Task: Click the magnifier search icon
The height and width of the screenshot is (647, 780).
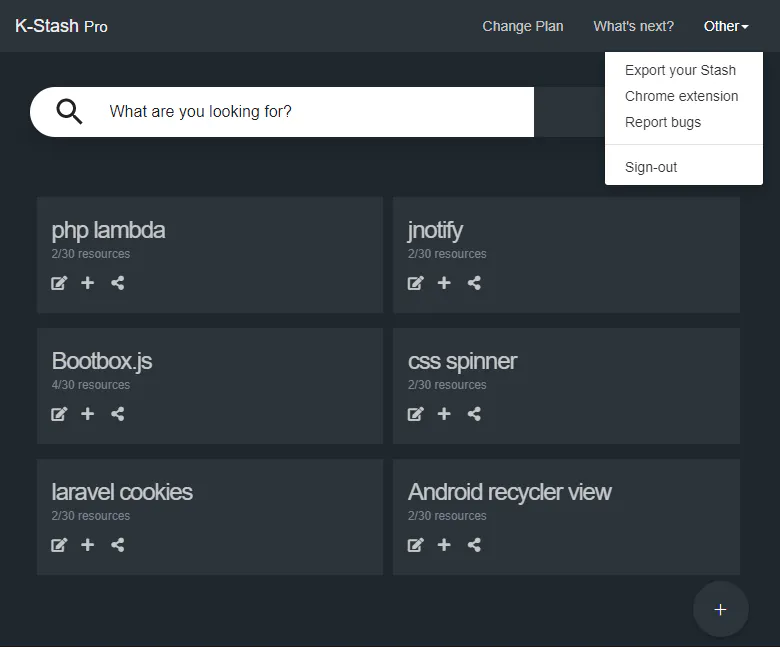Action: click(69, 111)
